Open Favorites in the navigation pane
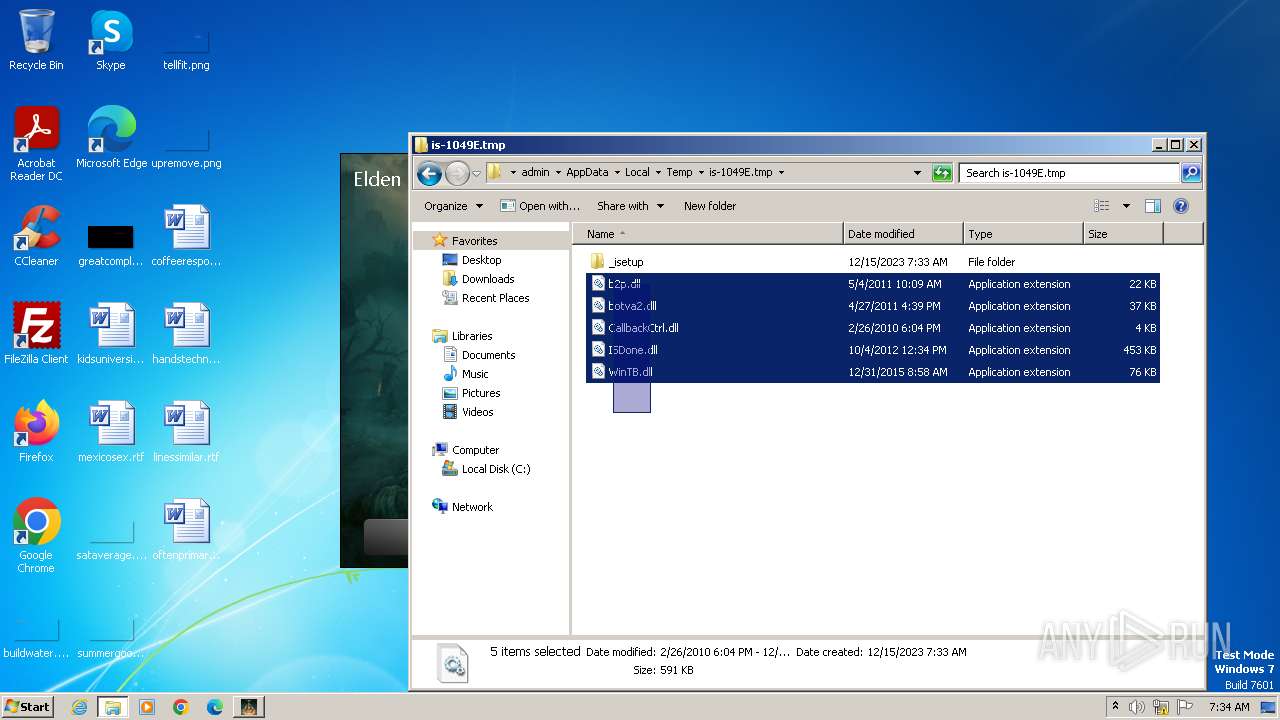Screen dimensions: 1280x720 pyautogui.click(x=474, y=241)
